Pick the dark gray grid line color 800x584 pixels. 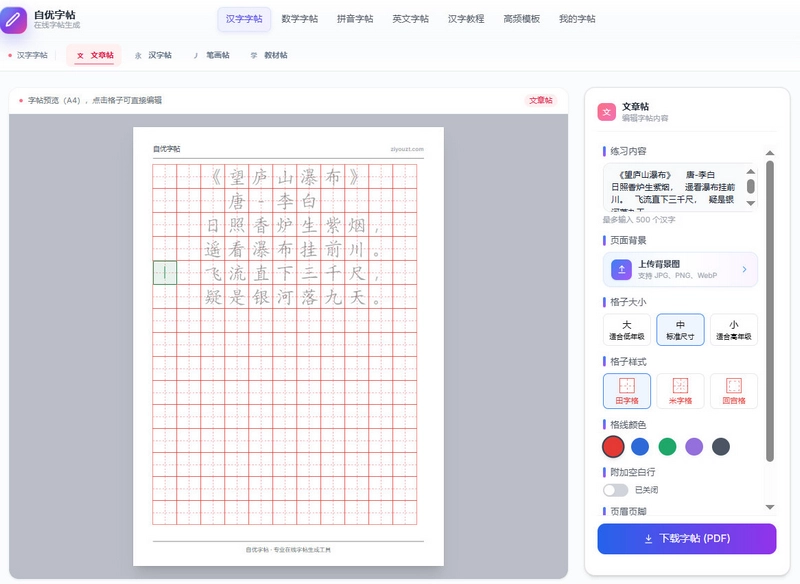[x=721, y=447]
